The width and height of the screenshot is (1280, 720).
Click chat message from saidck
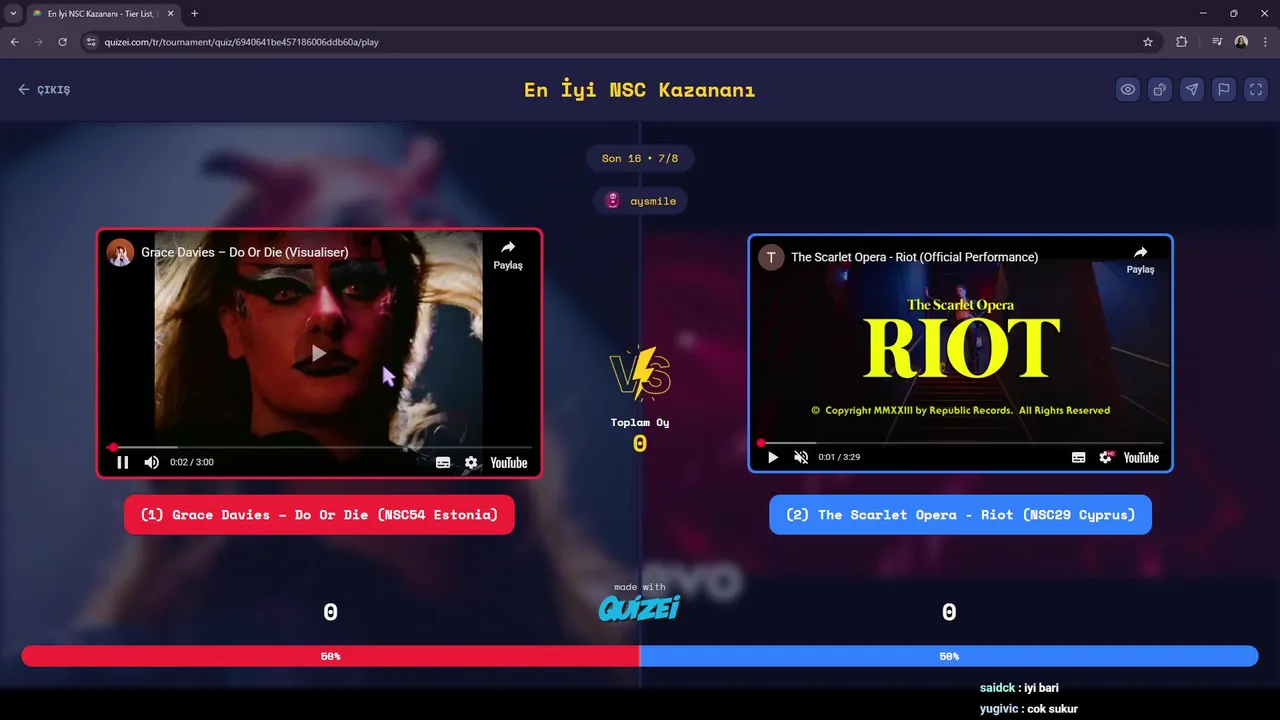pyautogui.click(x=1019, y=688)
